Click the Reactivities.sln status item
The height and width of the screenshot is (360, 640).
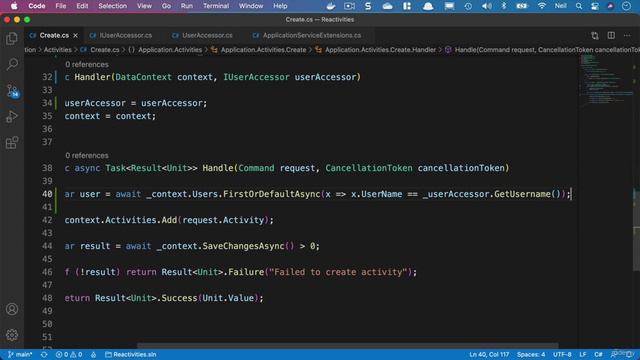[x=131, y=354]
